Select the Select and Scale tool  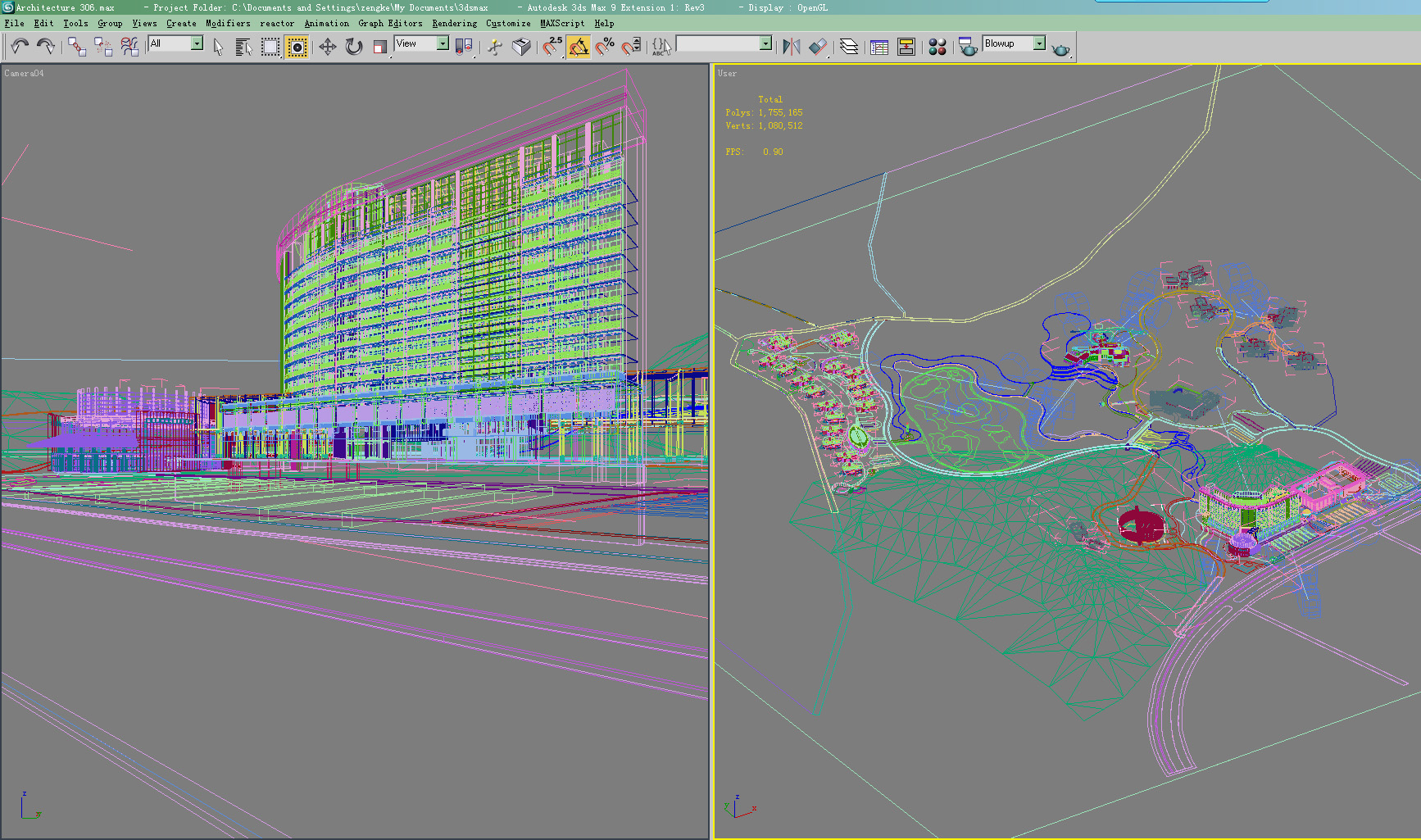pos(380,47)
